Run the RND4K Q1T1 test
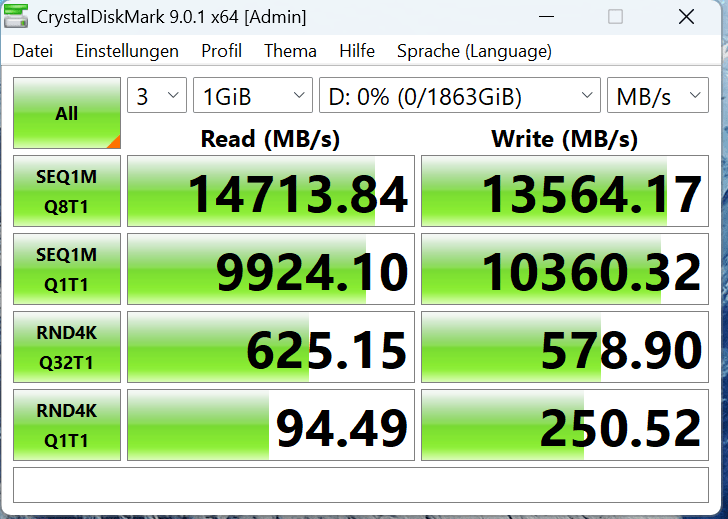Image resolution: width=728 pixels, height=519 pixels. 67,425
